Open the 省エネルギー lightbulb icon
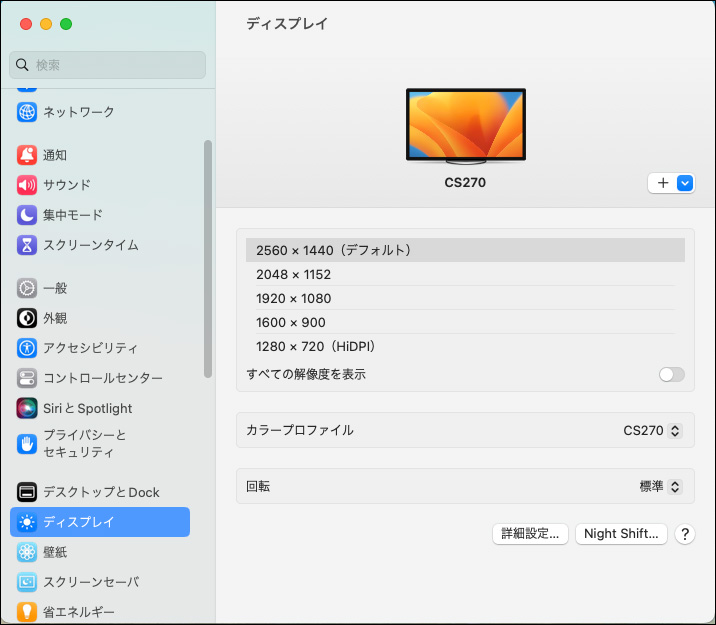The image size is (716, 625). (x=27, y=612)
